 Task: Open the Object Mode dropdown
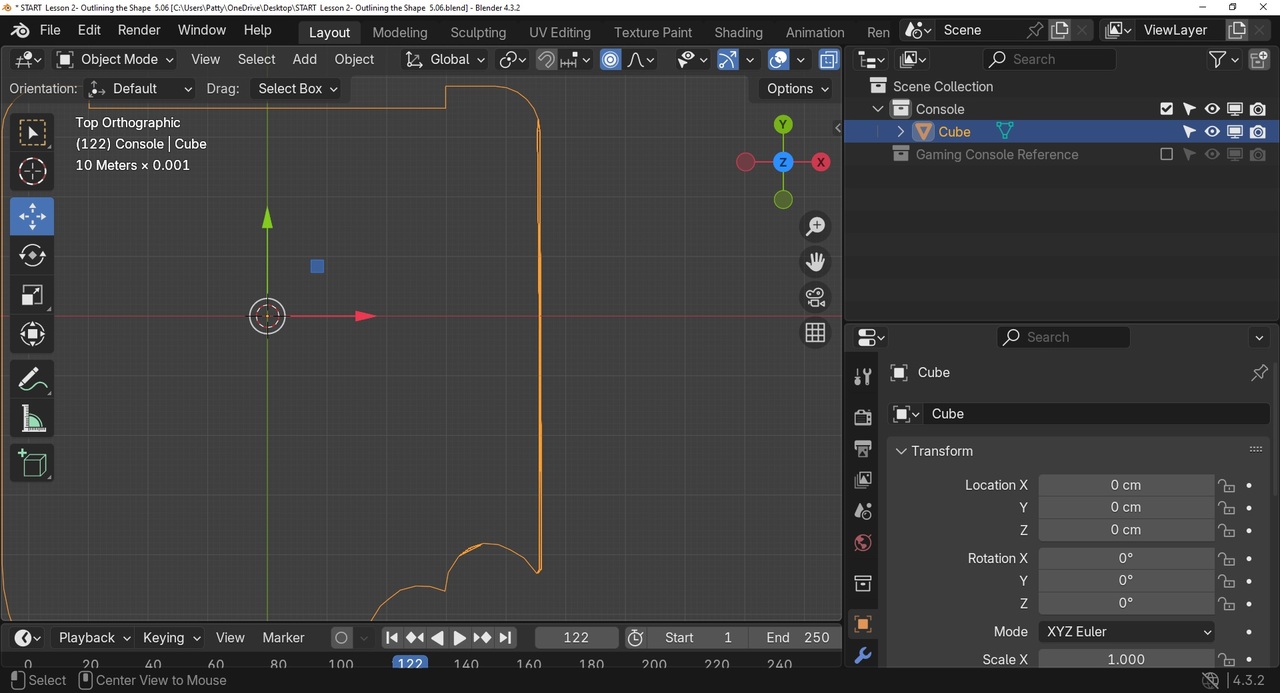coord(115,59)
